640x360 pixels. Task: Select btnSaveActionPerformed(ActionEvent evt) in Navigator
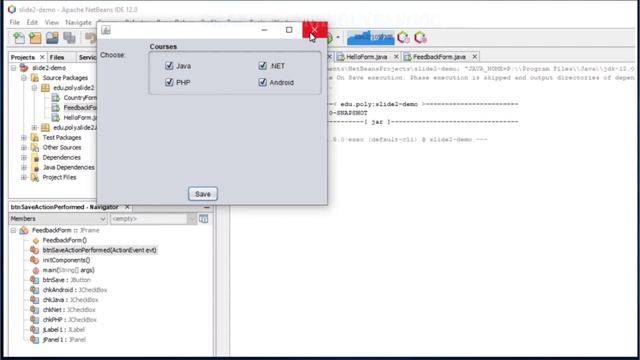coord(99,250)
